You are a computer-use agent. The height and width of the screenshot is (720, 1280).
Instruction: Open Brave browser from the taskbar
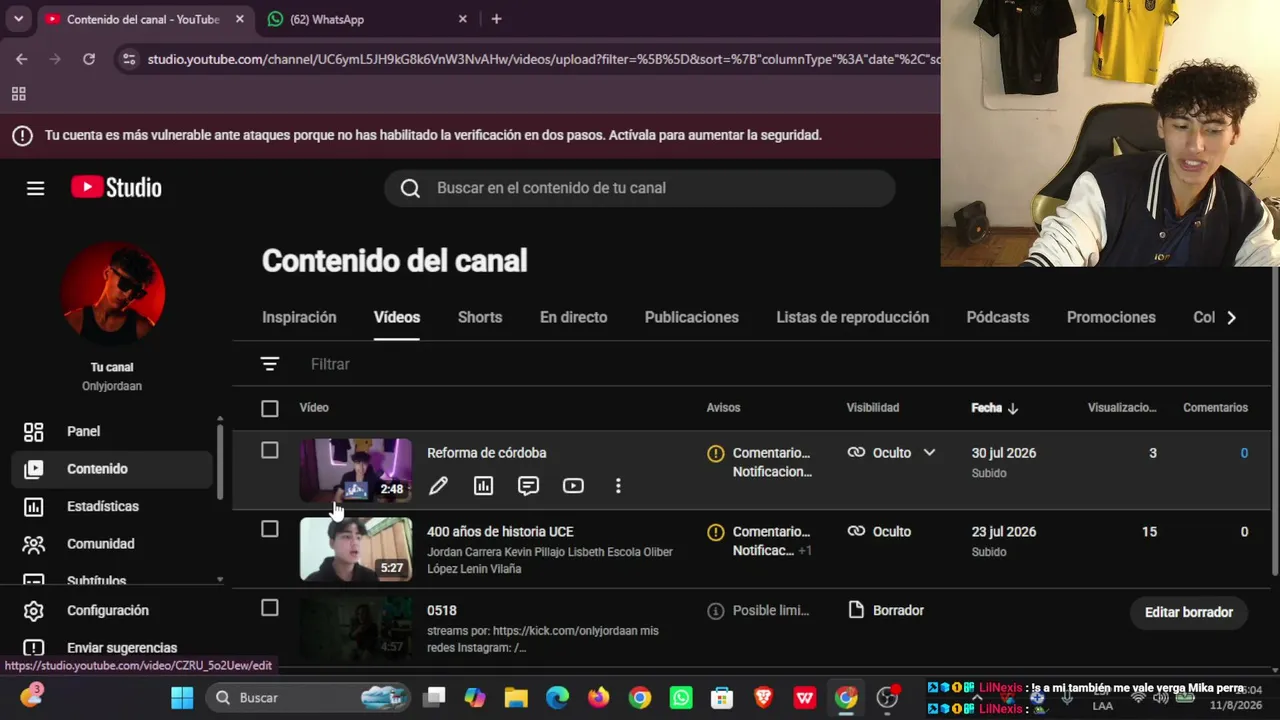point(763,697)
